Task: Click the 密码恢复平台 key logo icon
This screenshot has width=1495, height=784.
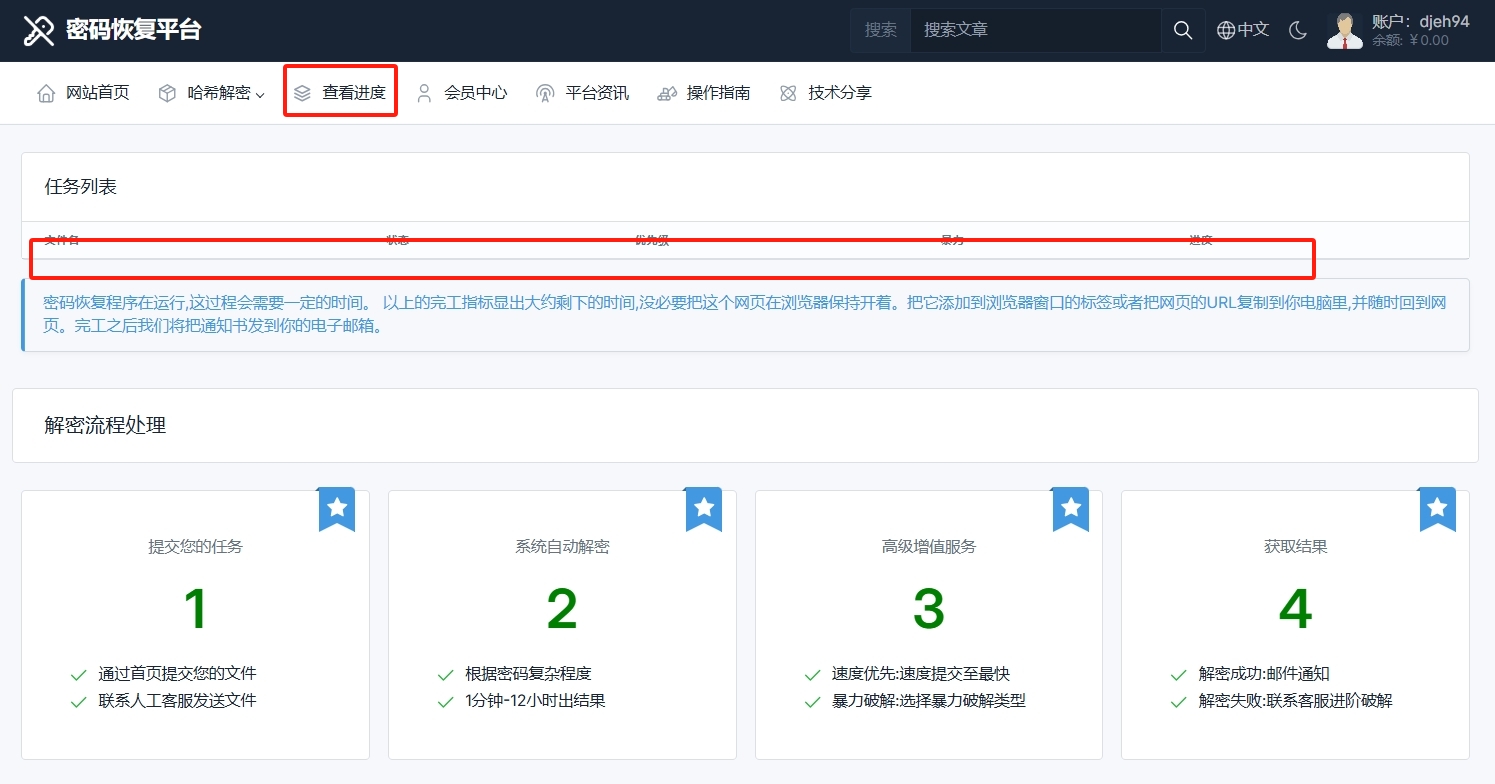Action: (38, 30)
